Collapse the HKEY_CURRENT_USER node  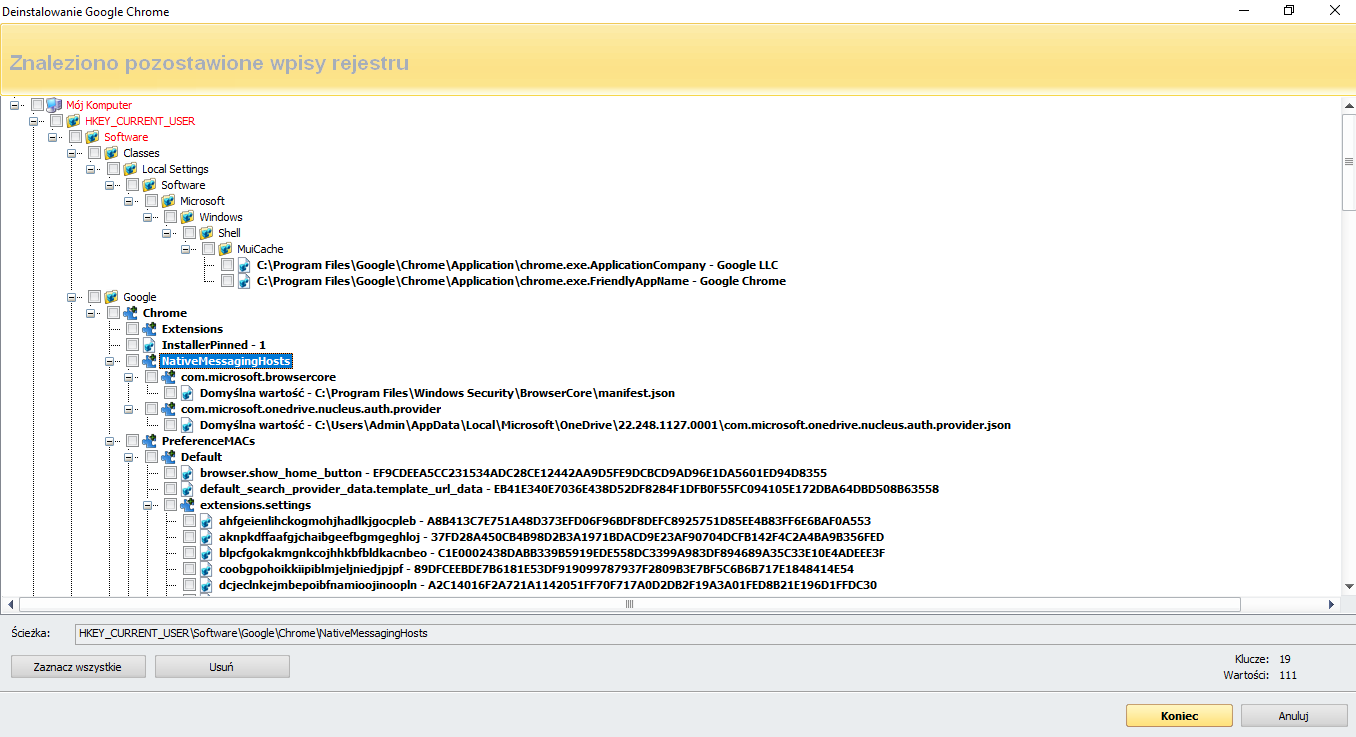[x=34, y=121]
